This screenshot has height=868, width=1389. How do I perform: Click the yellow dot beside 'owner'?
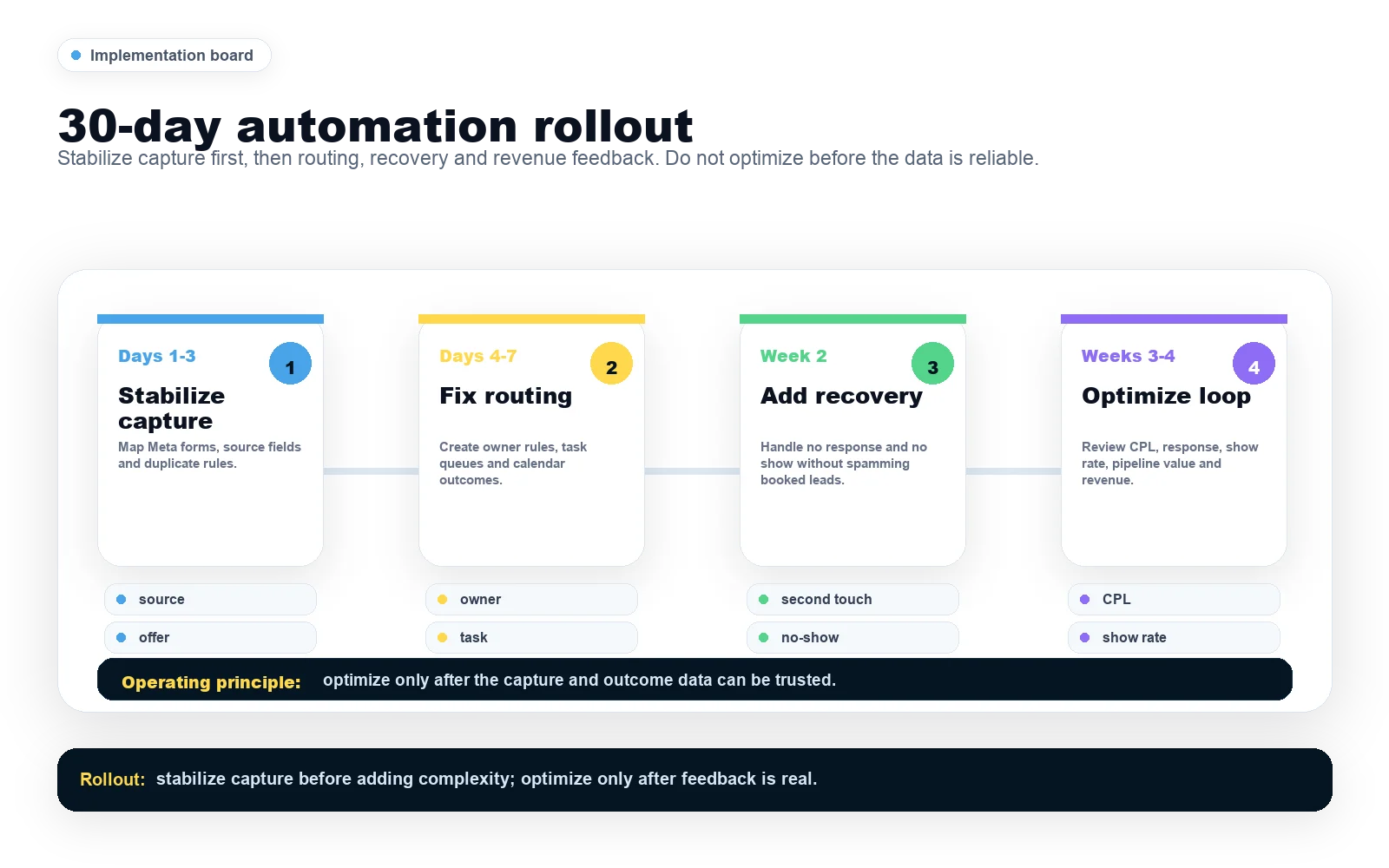(x=443, y=600)
